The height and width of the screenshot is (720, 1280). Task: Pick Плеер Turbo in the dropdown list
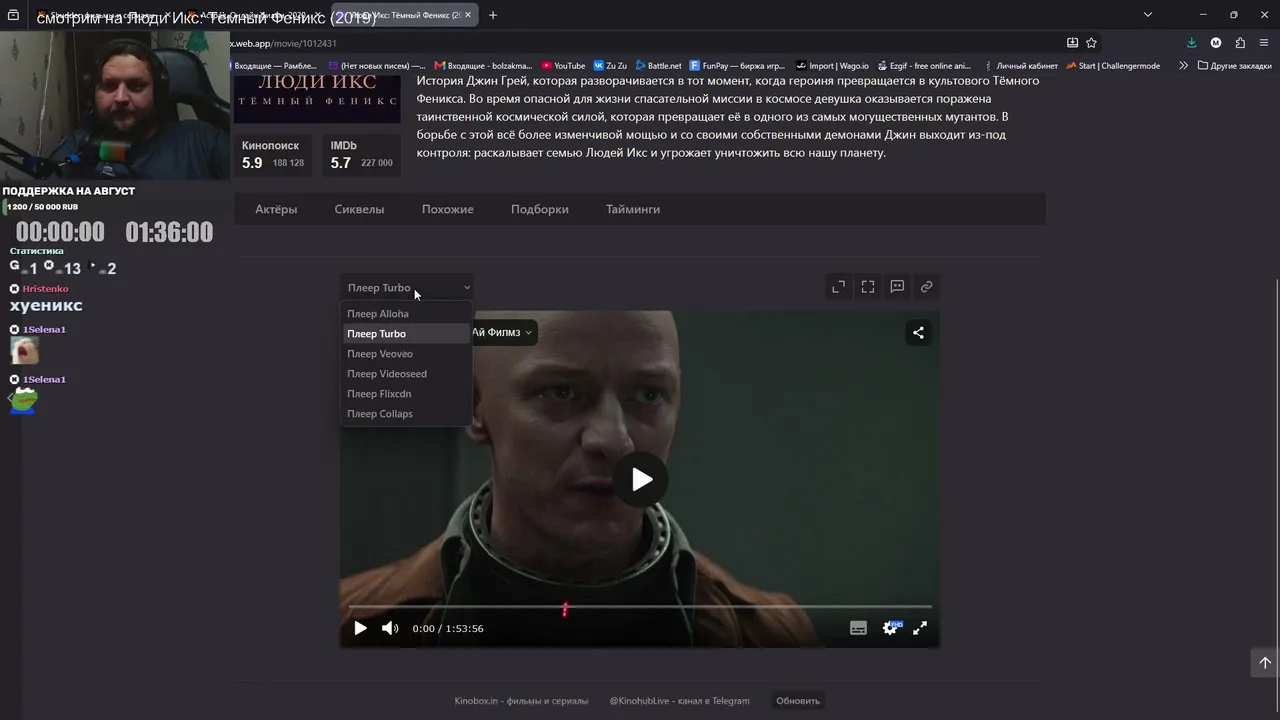click(x=406, y=334)
